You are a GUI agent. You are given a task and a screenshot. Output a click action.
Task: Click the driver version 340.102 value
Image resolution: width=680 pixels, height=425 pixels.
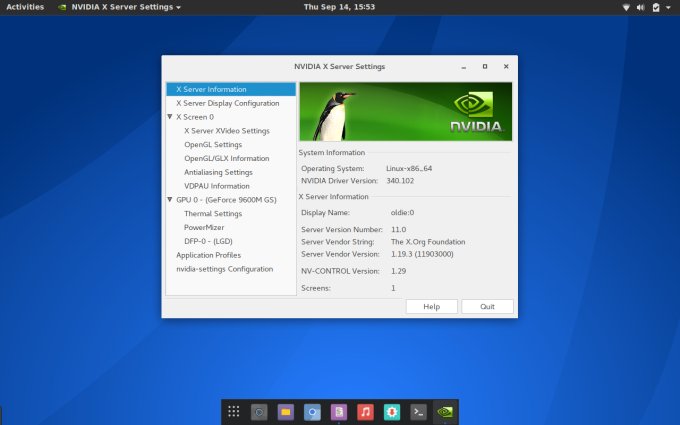coord(400,181)
